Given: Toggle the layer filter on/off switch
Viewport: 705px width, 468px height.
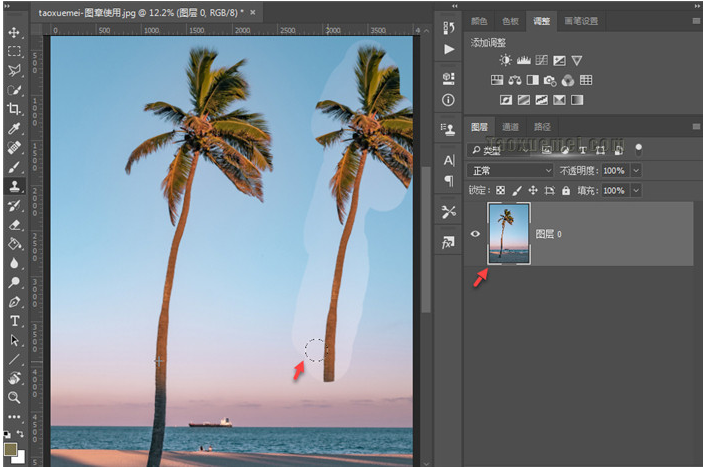Looking at the screenshot, I should pyautogui.click(x=639, y=149).
